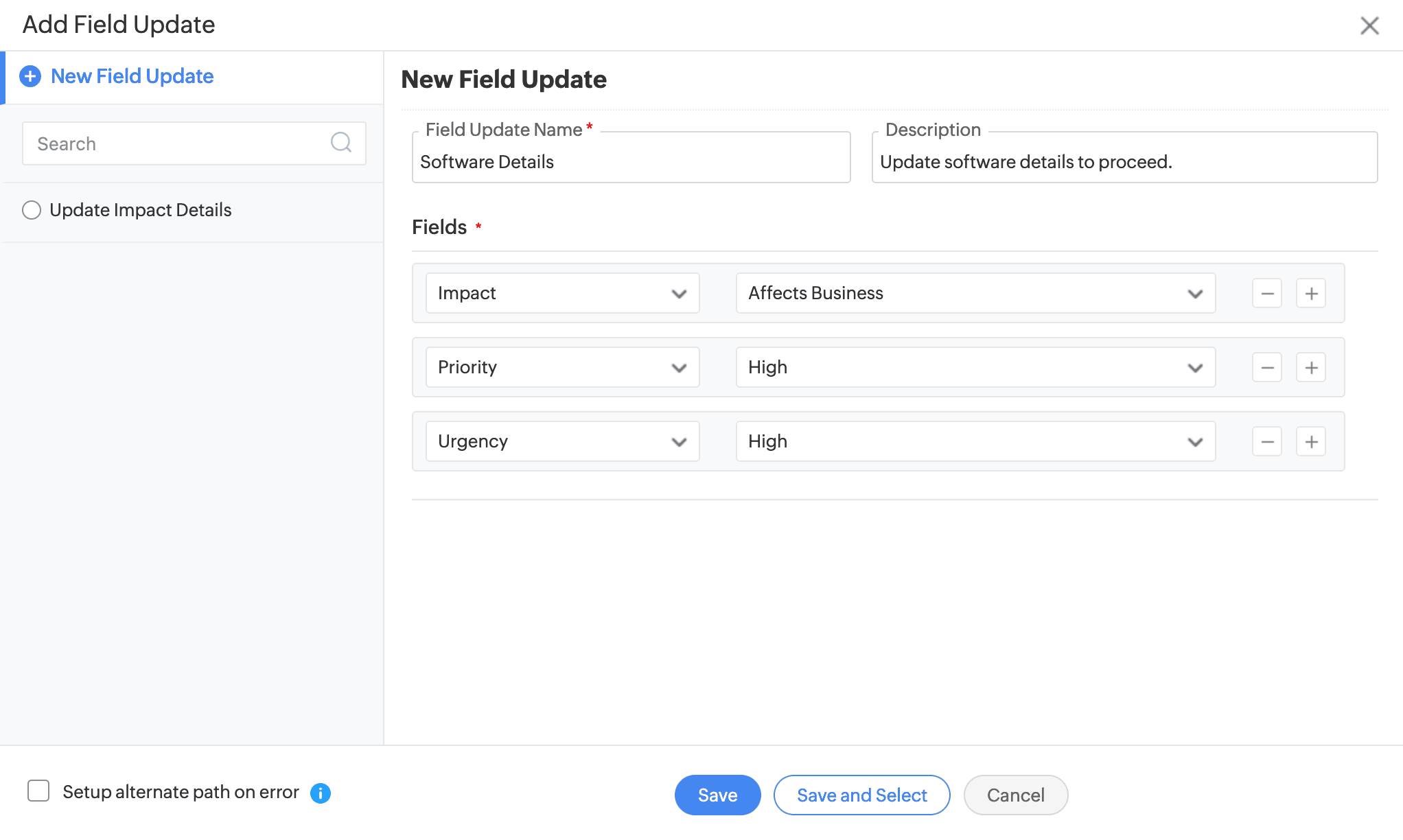Add a row after Urgency field
The height and width of the screenshot is (840, 1403).
[x=1310, y=442]
